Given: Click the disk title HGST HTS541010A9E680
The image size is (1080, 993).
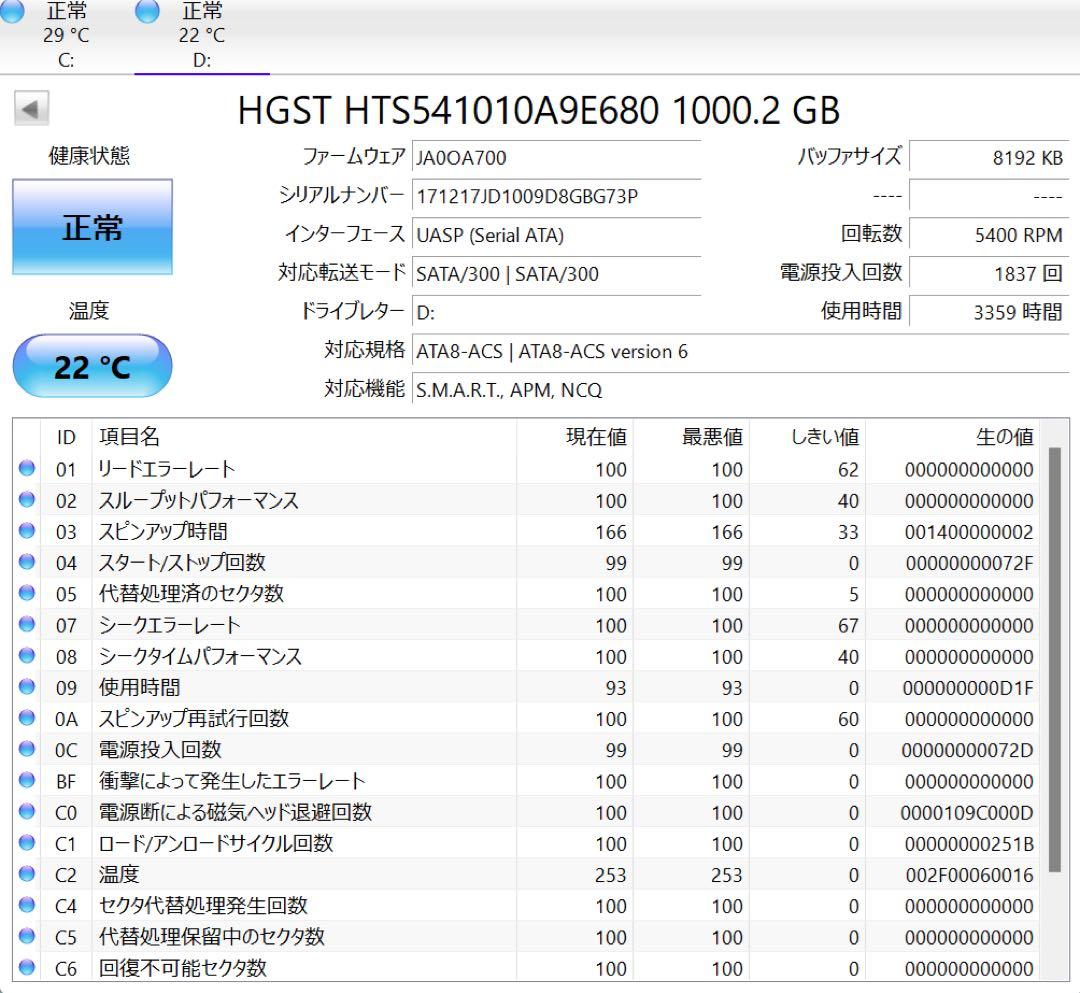Looking at the screenshot, I should pyautogui.click(x=539, y=110).
